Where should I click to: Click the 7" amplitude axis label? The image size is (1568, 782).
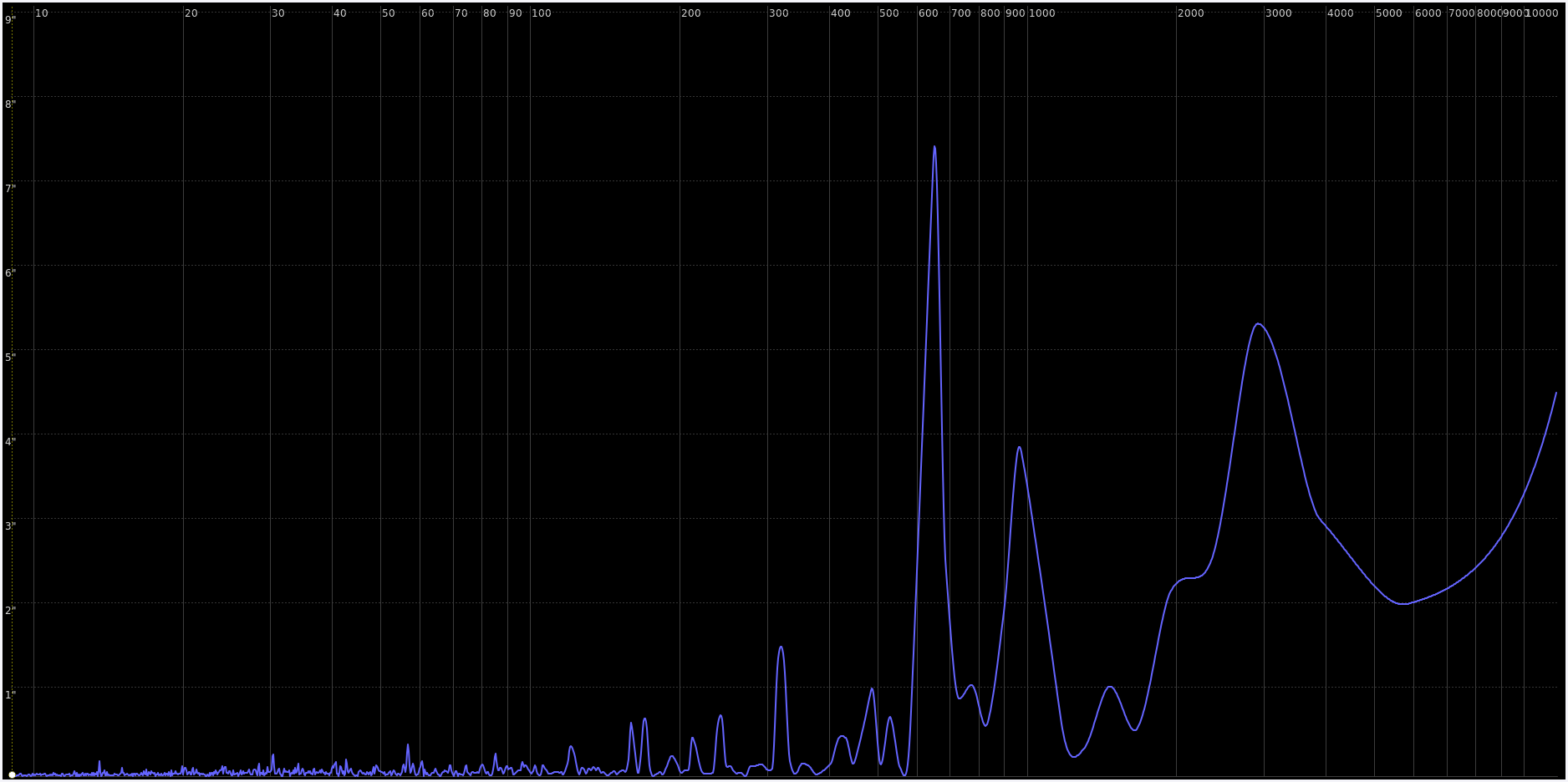11,189
